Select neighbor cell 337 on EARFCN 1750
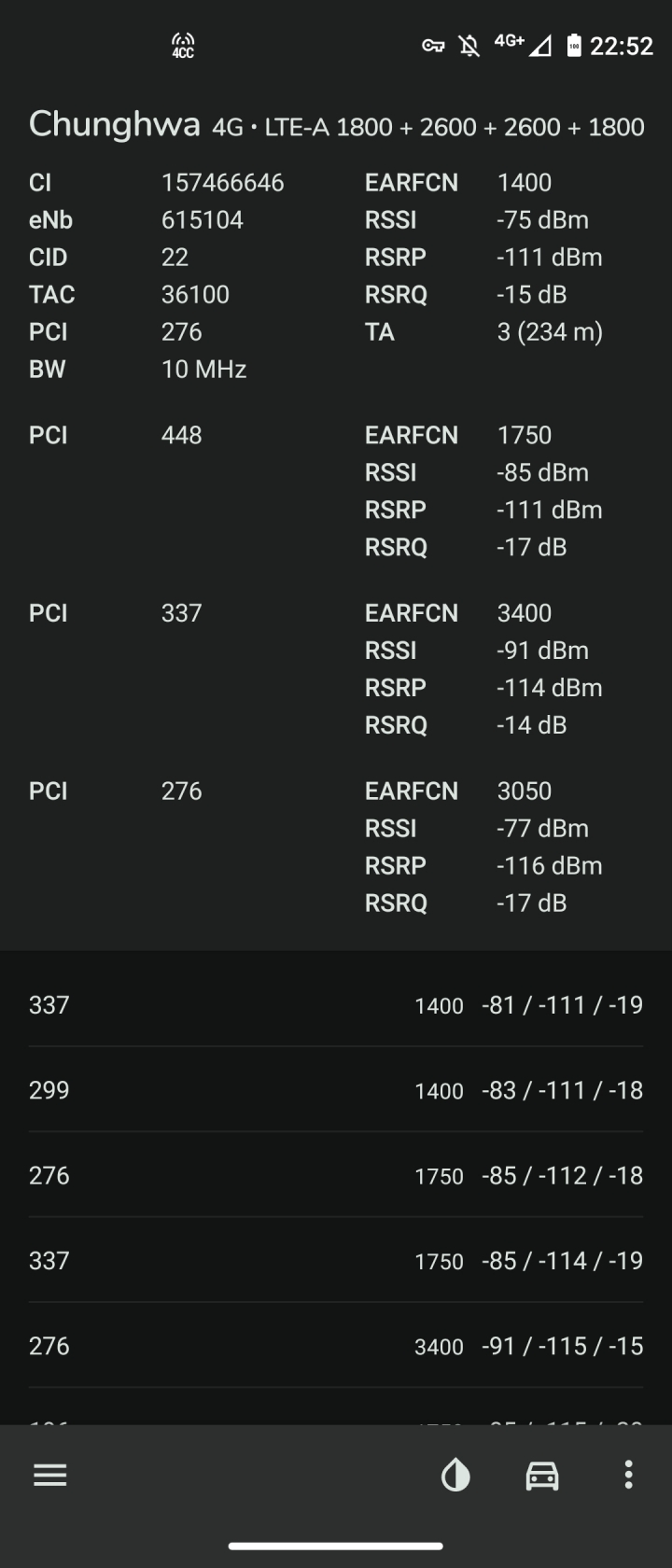Image resolution: width=672 pixels, height=1568 pixels. (x=336, y=1260)
